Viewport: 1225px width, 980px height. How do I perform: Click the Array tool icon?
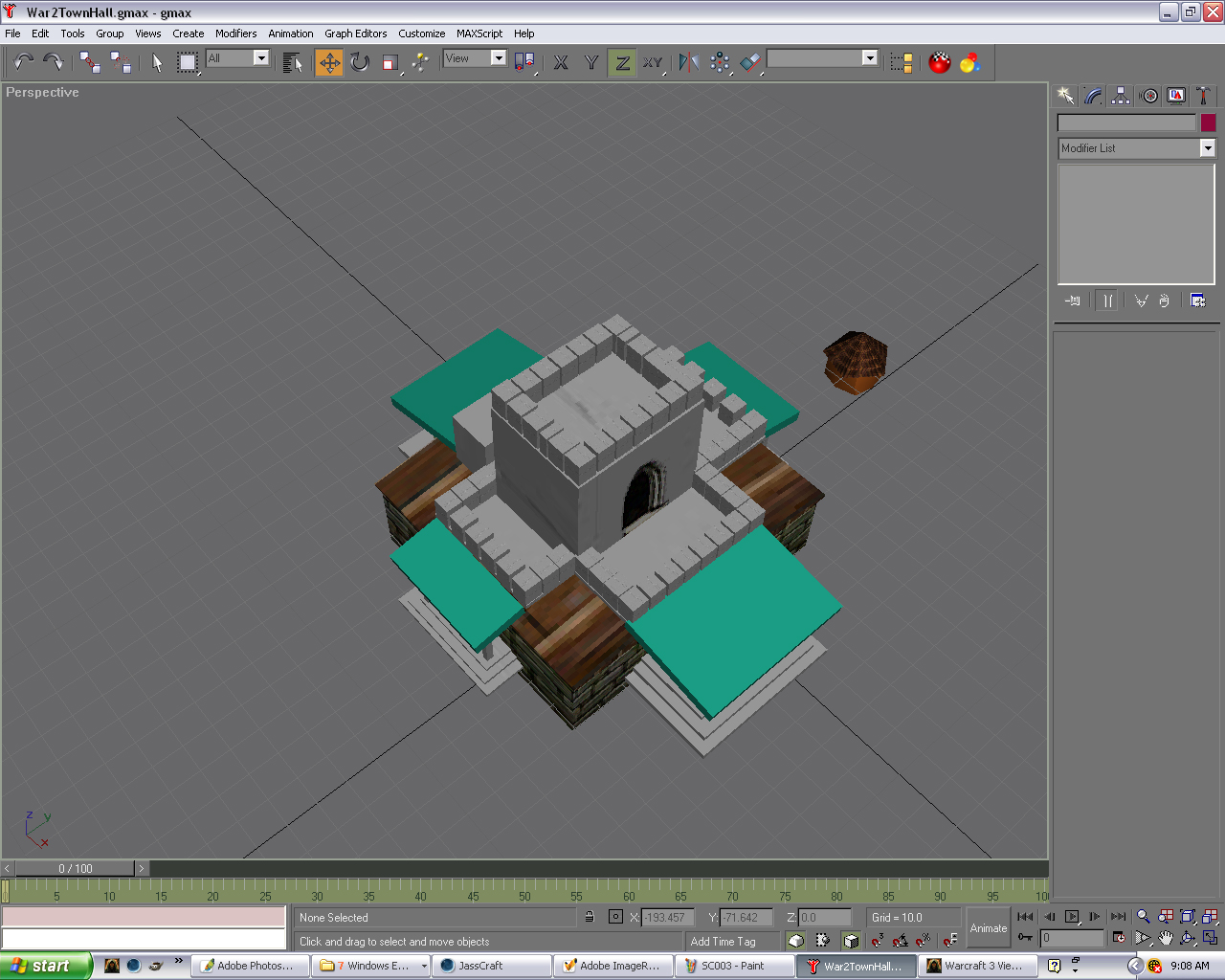tap(720, 62)
